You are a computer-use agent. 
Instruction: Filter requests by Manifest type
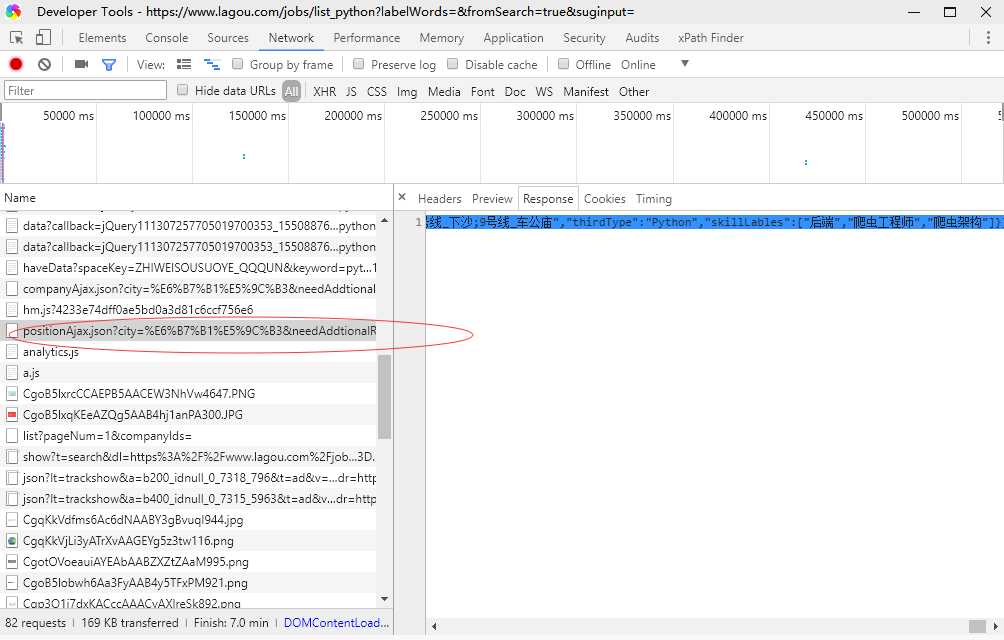586,92
